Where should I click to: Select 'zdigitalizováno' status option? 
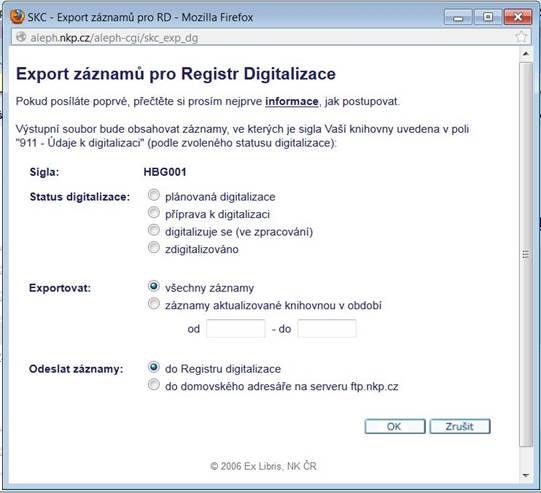tap(154, 247)
